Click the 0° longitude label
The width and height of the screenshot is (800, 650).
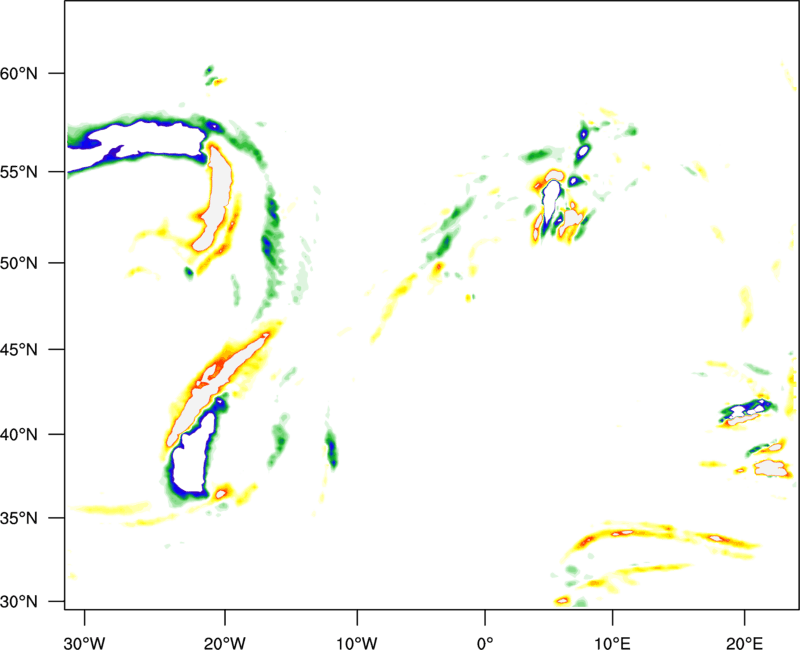[485, 643]
